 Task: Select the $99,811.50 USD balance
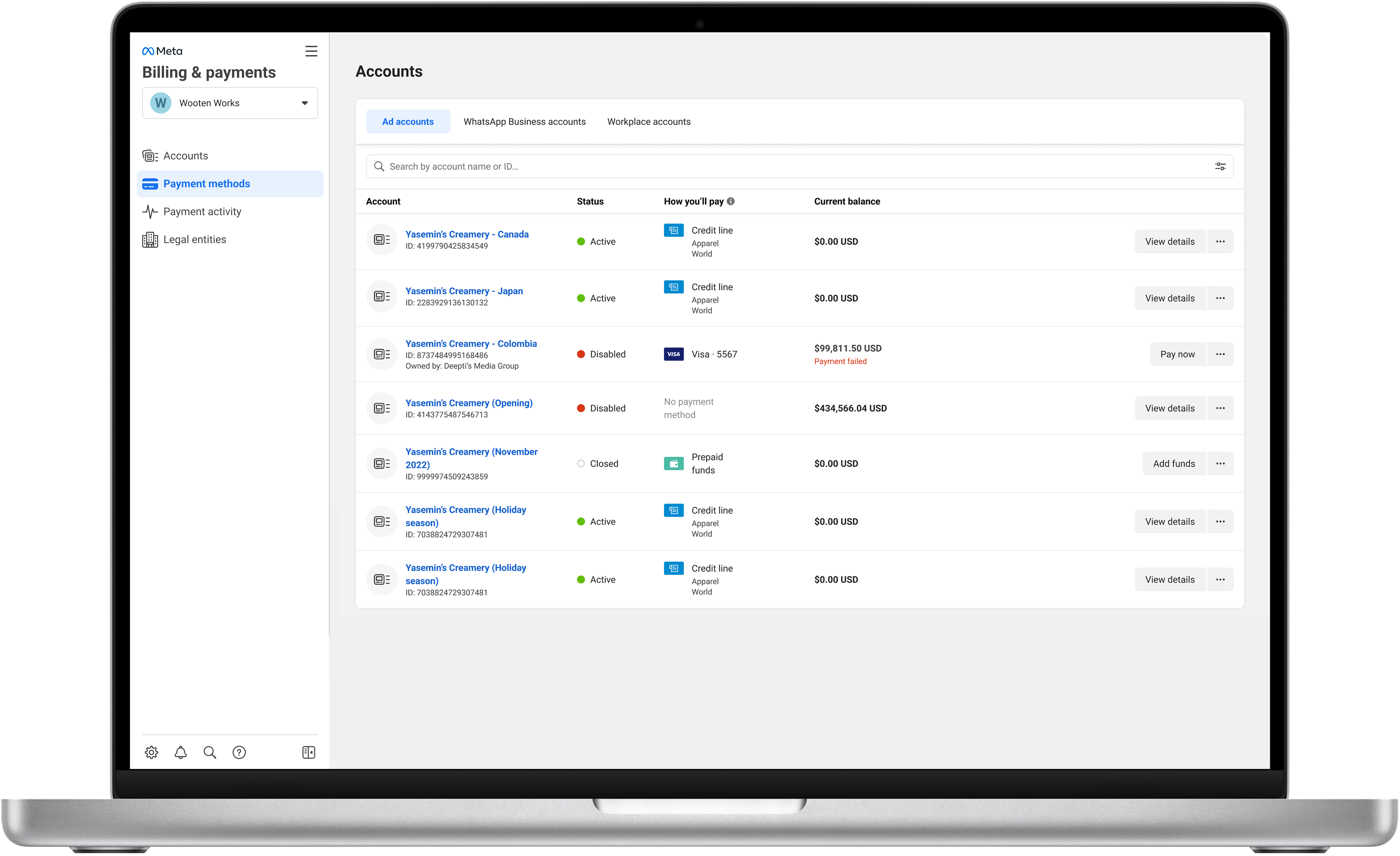848,348
